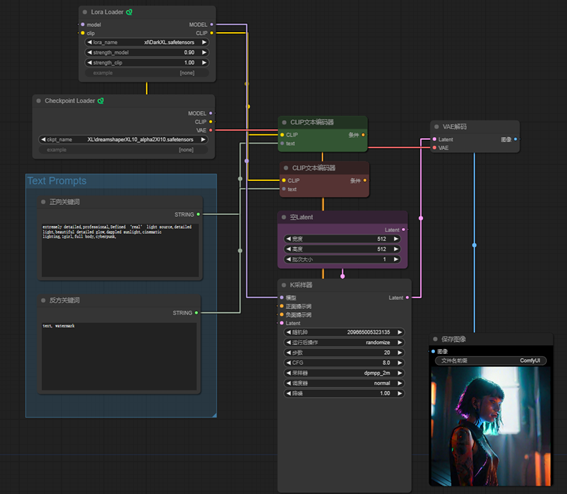Screen dimensions: 567x494
Task: Click the negative prompt text area containing watermark
Action: click(x=119, y=356)
